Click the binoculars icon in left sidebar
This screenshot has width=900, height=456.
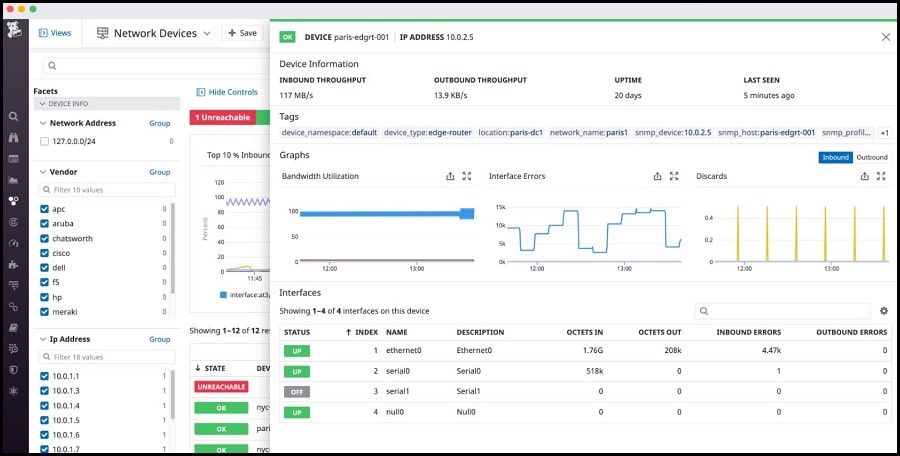(x=14, y=138)
